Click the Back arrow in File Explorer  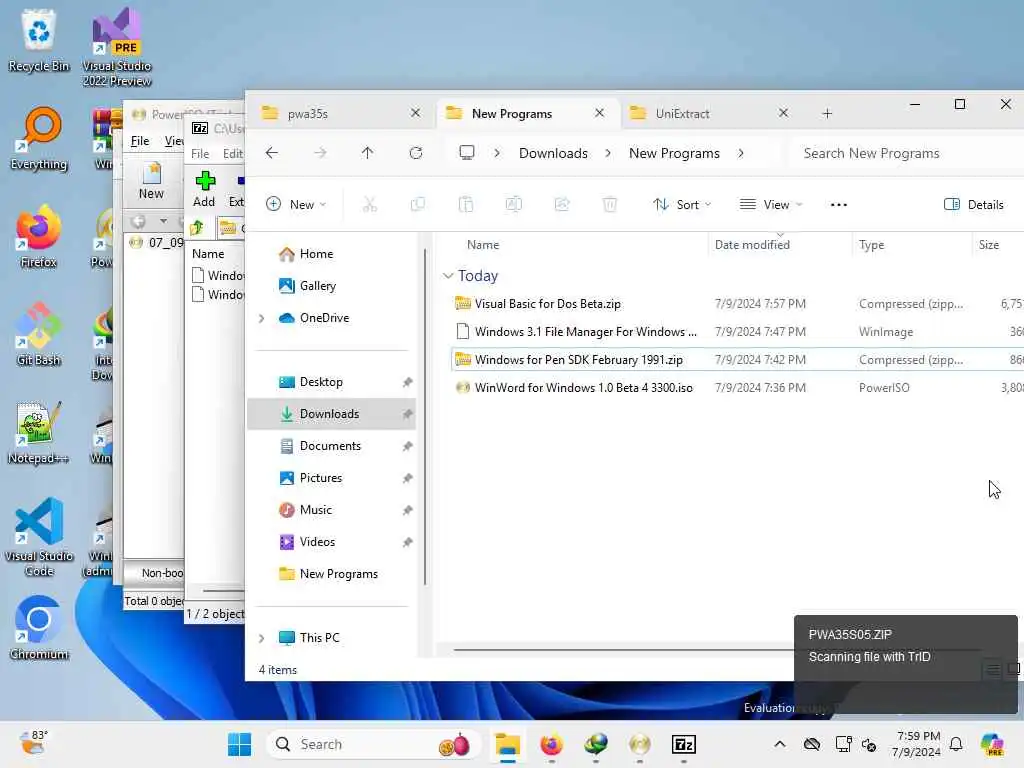pyautogui.click(x=272, y=153)
